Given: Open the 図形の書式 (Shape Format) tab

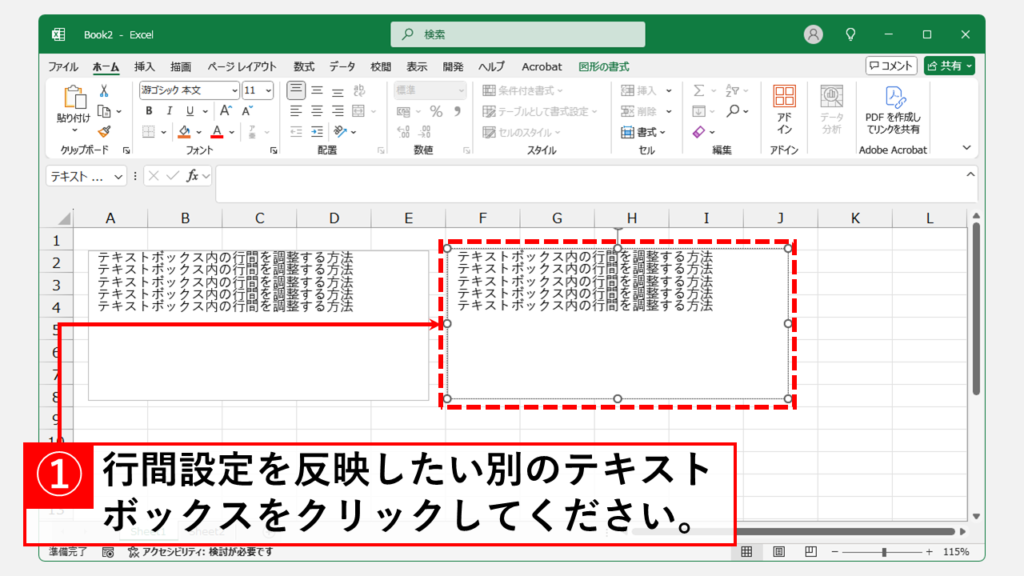Looking at the screenshot, I should [603, 66].
